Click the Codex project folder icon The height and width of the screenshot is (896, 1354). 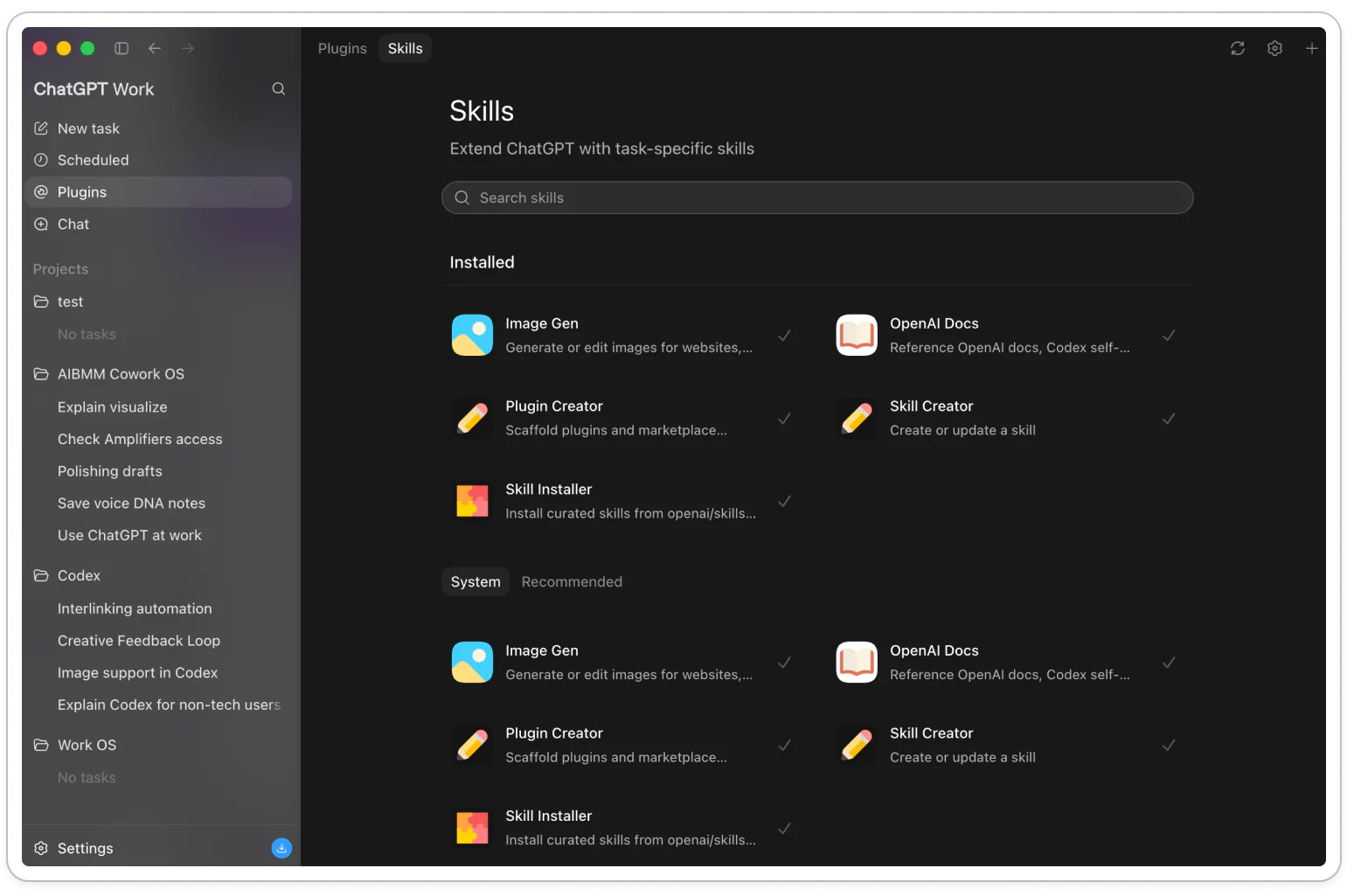(x=41, y=575)
